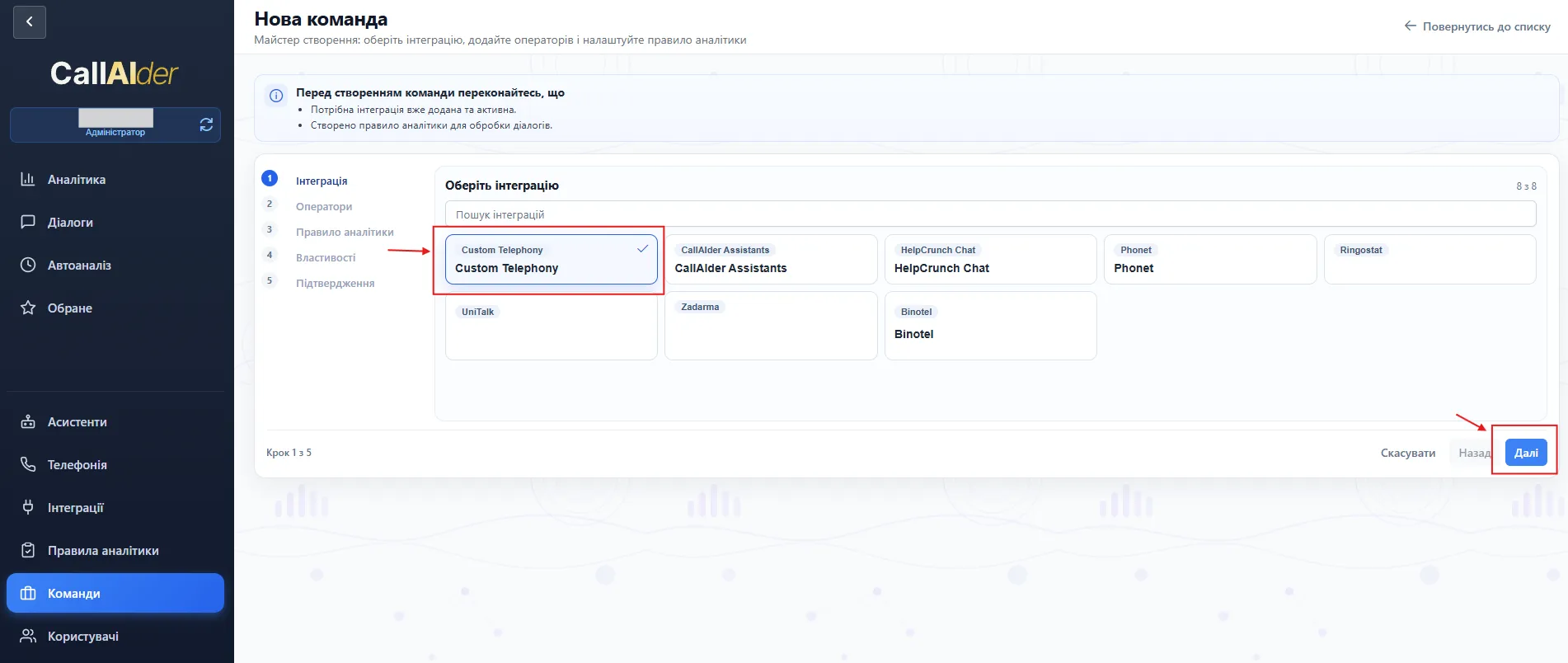Click the Далі next button
Image resolution: width=1568 pixels, height=663 pixels.
1526,453
